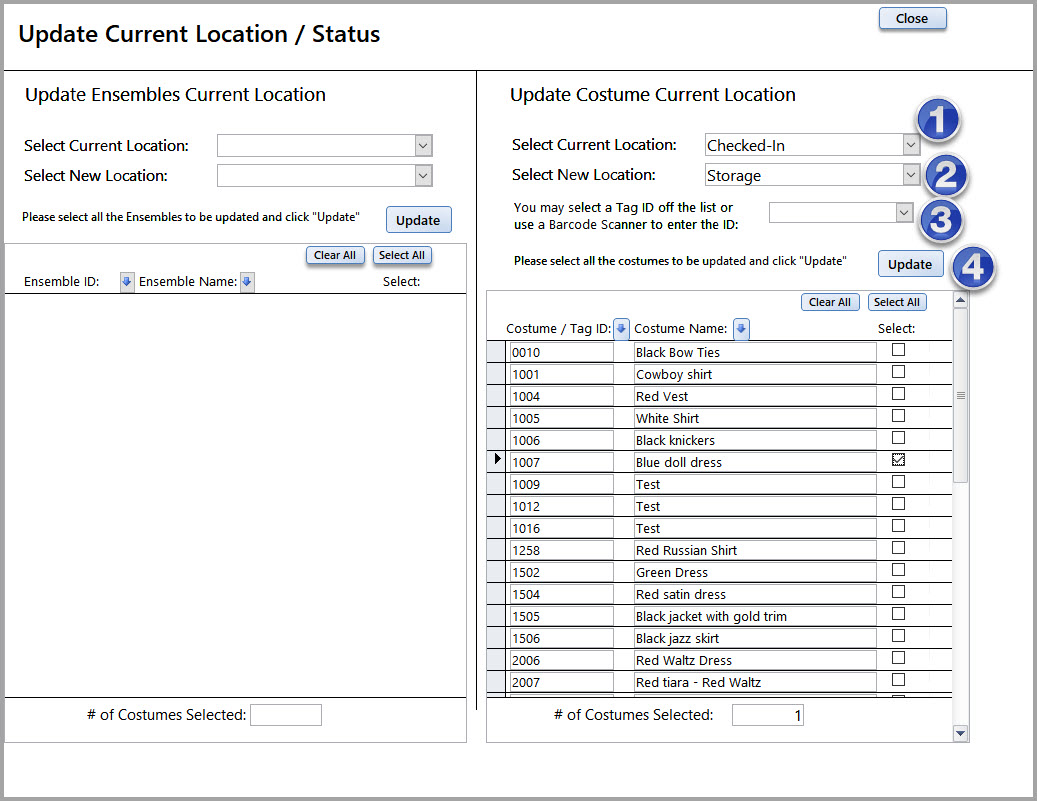Image resolution: width=1037 pixels, height=801 pixels.
Task: Tick the checkbox for costume 1009
Action: pyautogui.click(x=898, y=482)
